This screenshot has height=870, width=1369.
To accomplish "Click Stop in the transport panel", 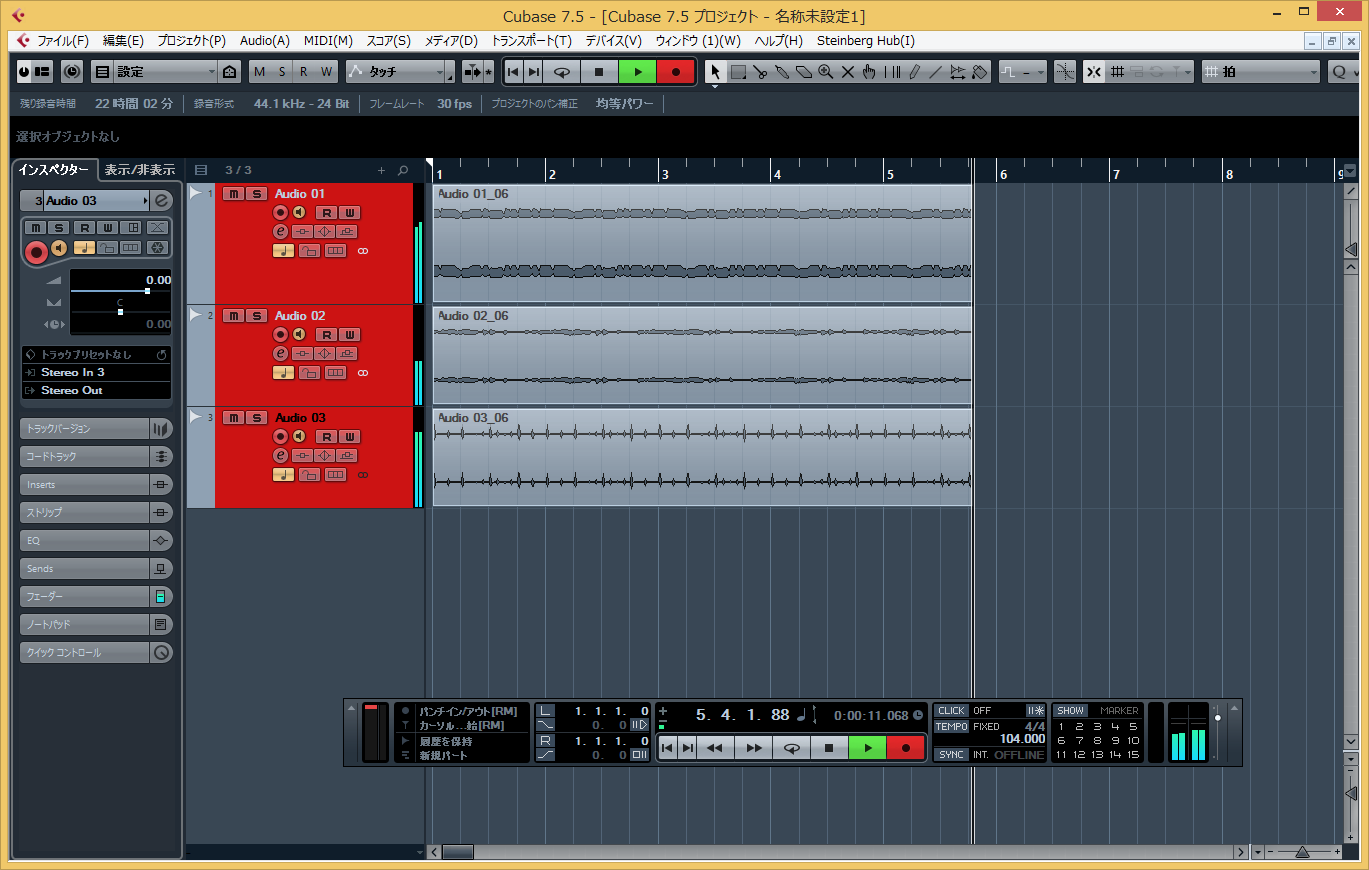I will coord(829,748).
